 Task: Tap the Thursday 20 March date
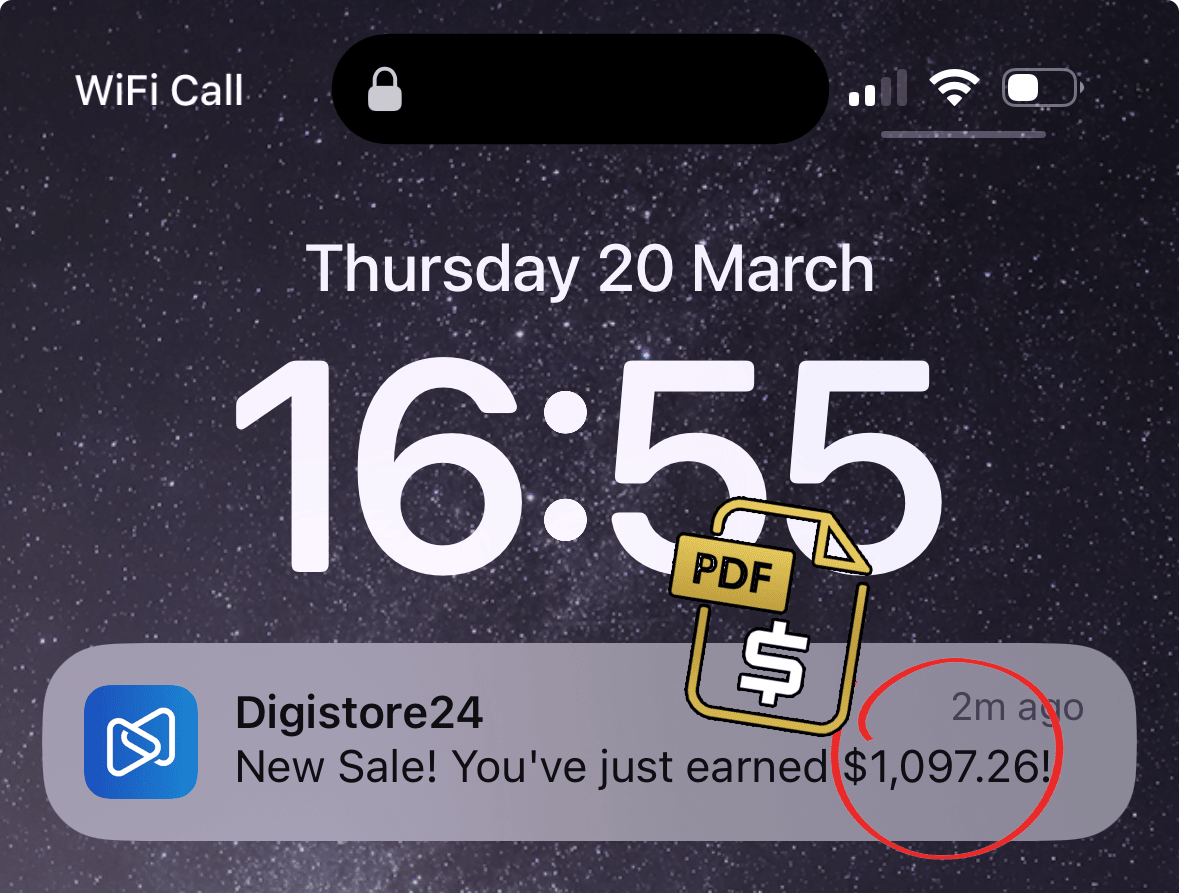pos(590,269)
